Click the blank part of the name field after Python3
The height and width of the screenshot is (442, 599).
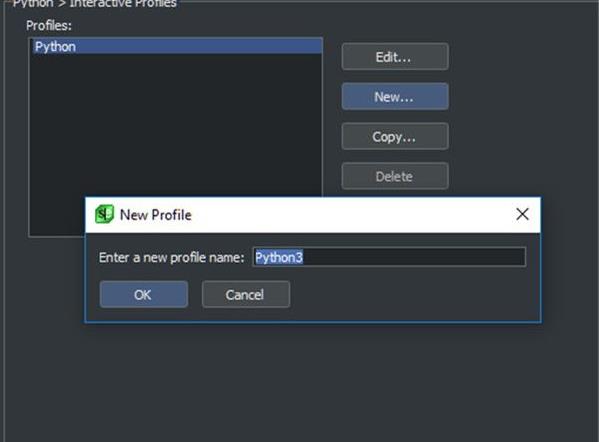(x=414, y=257)
